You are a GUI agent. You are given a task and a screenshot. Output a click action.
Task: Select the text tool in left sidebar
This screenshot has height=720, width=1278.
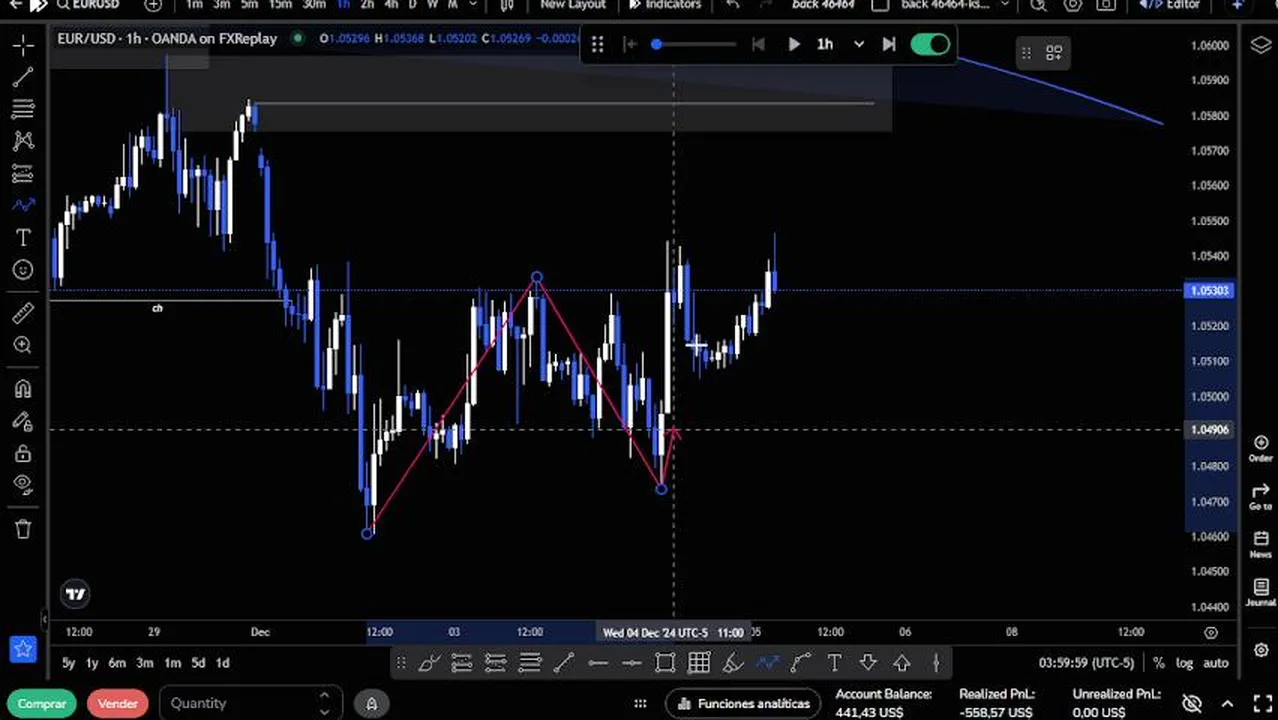[x=23, y=237]
